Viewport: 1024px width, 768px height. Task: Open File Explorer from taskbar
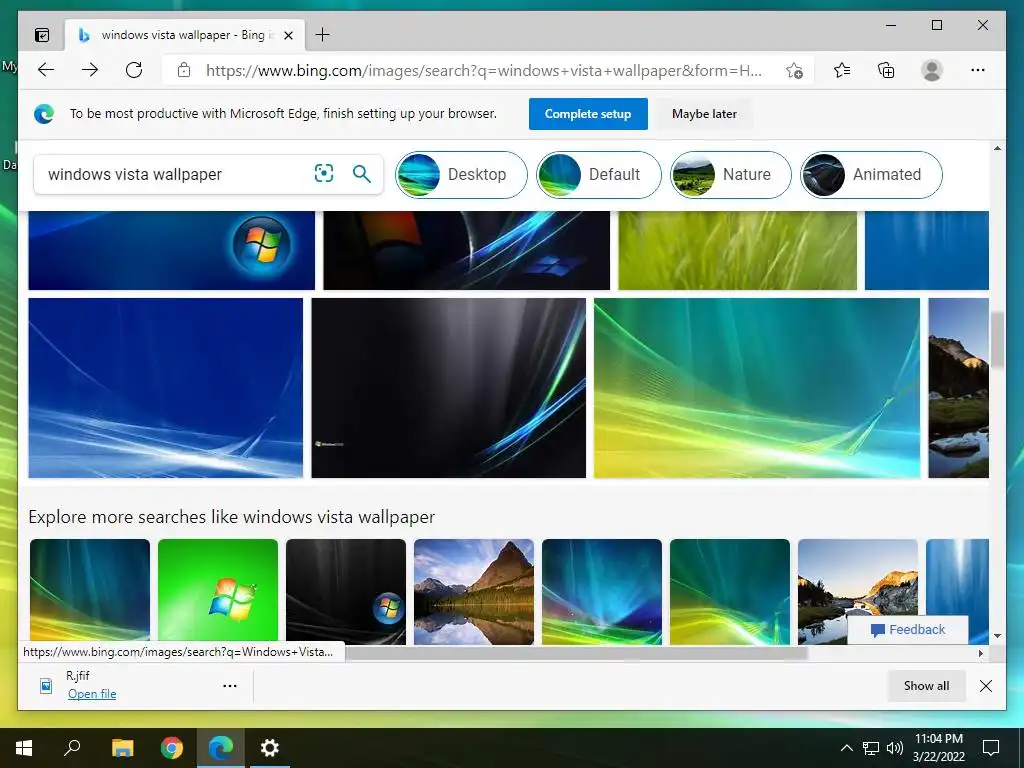pyautogui.click(x=122, y=748)
